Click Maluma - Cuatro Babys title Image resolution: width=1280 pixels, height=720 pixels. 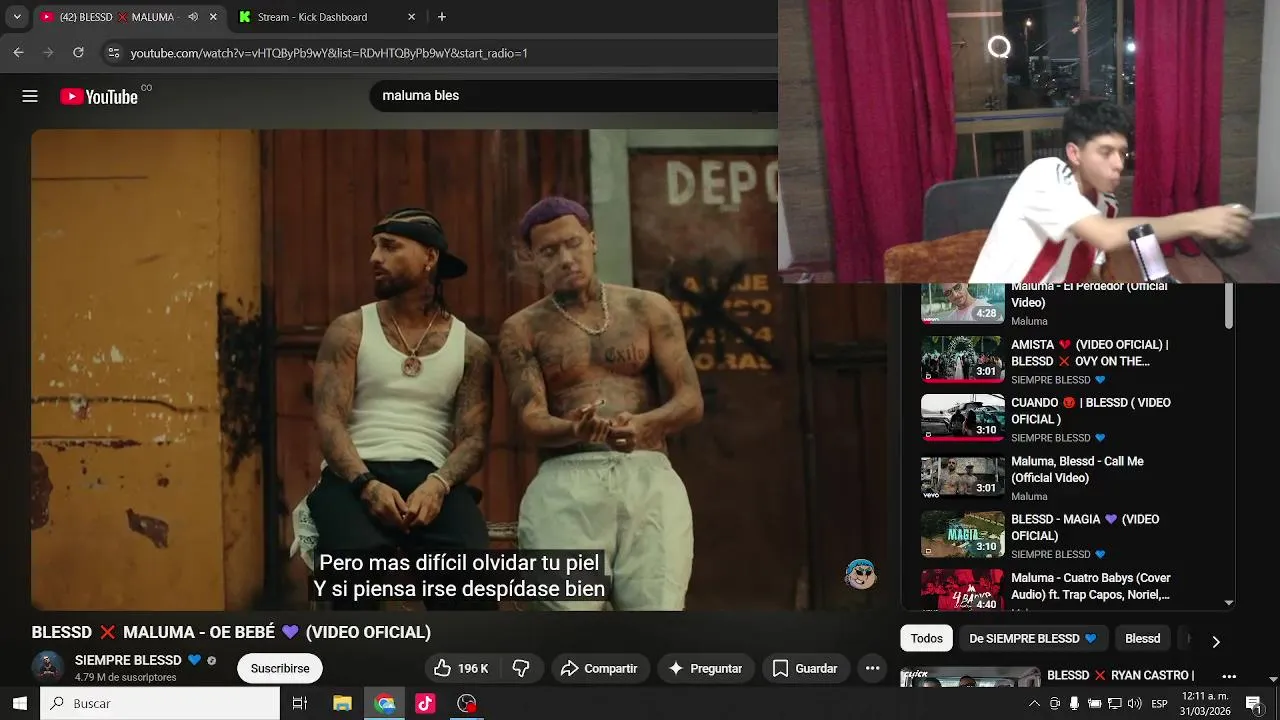(1090, 586)
